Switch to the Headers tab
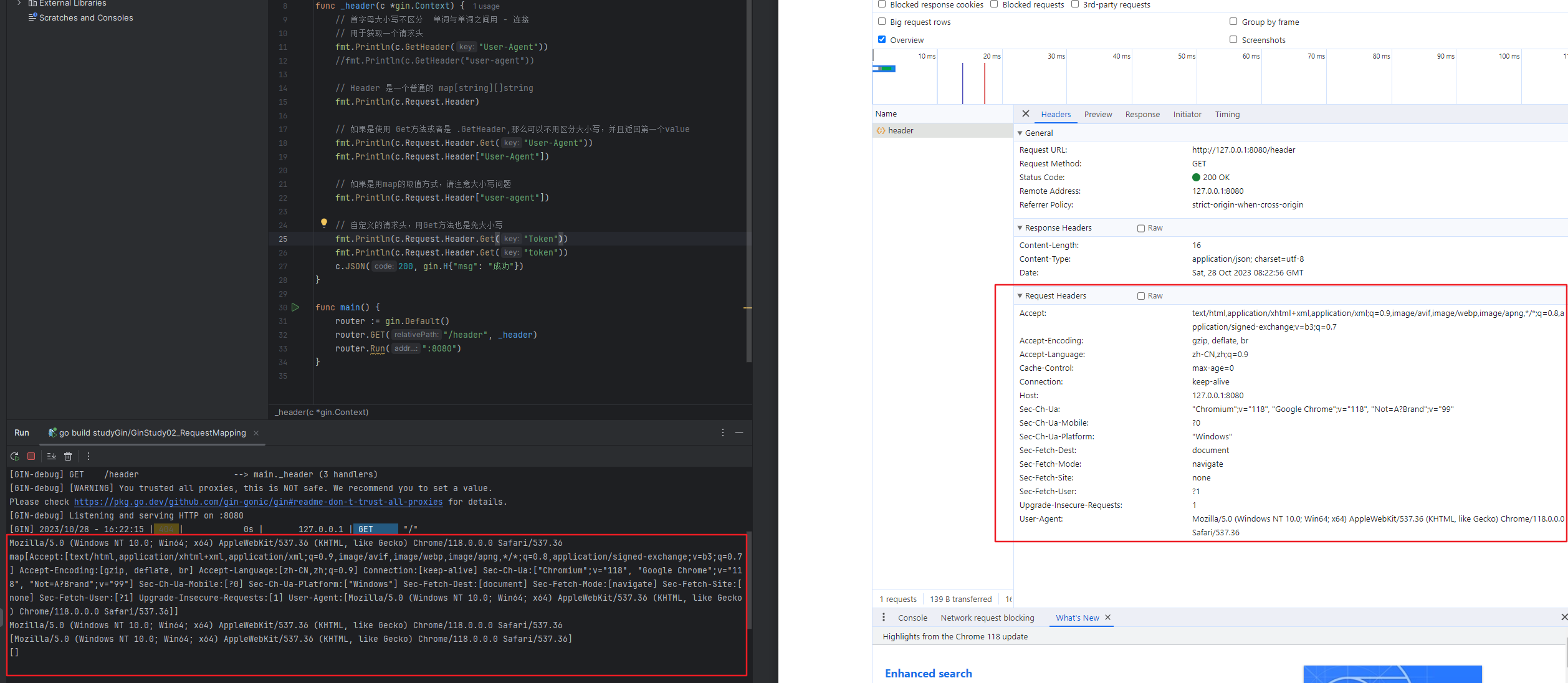Image resolution: width=1568 pixels, height=683 pixels. (1056, 115)
